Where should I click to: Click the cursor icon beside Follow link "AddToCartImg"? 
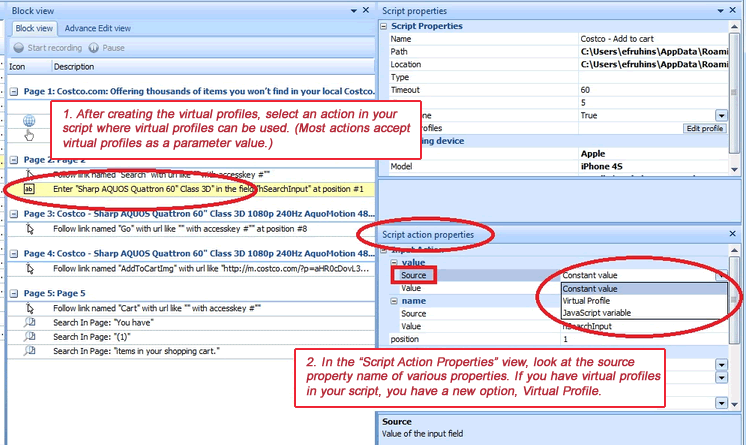[30, 269]
